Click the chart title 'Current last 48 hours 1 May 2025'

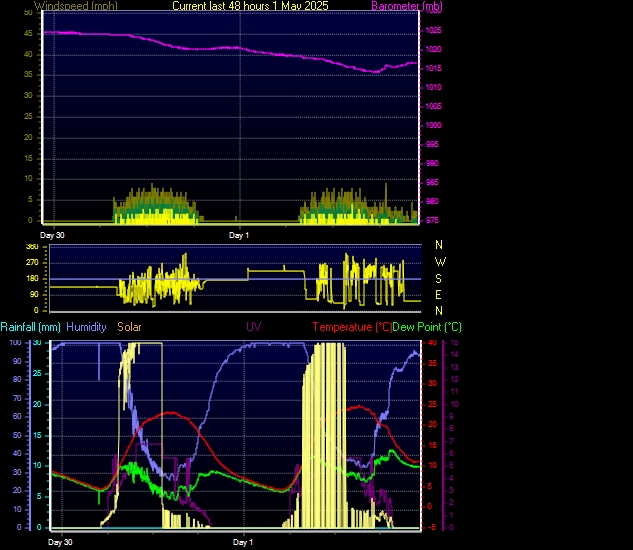pyautogui.click(x=250, y=6)
